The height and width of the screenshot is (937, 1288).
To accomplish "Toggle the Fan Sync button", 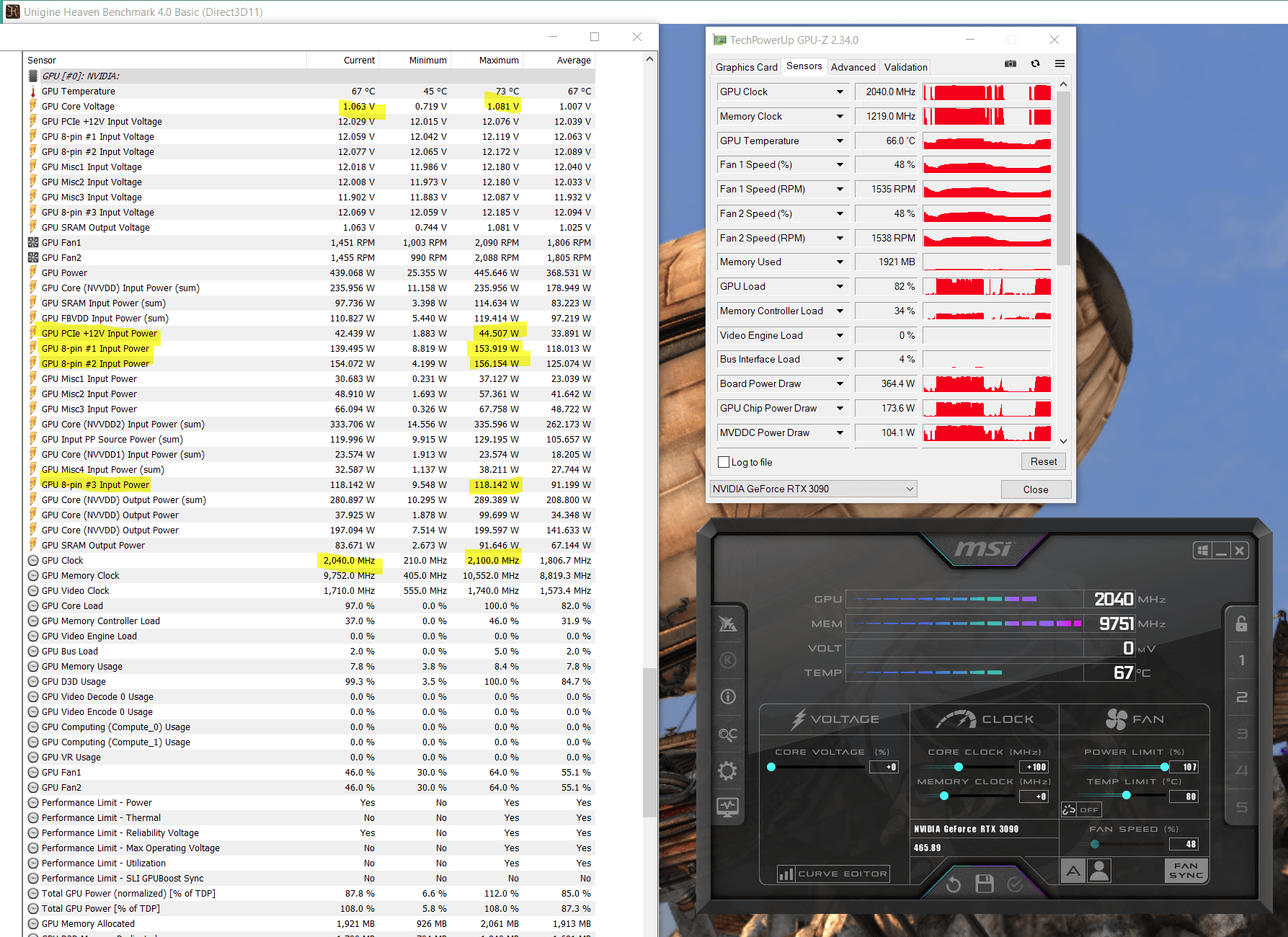I will click(1186, 871).
